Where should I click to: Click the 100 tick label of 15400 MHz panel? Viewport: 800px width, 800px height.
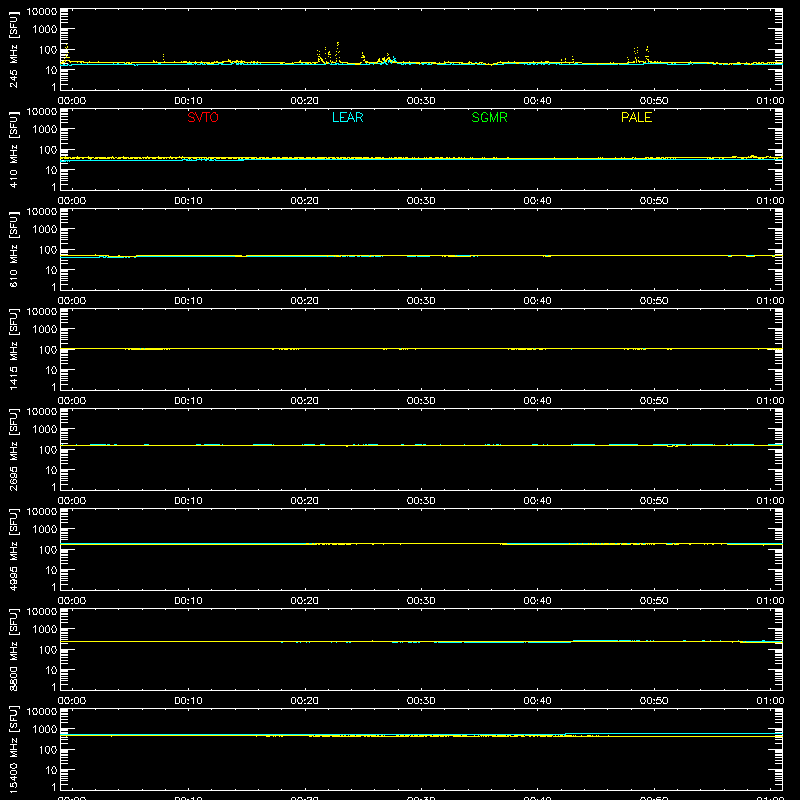tap(48, 749)
